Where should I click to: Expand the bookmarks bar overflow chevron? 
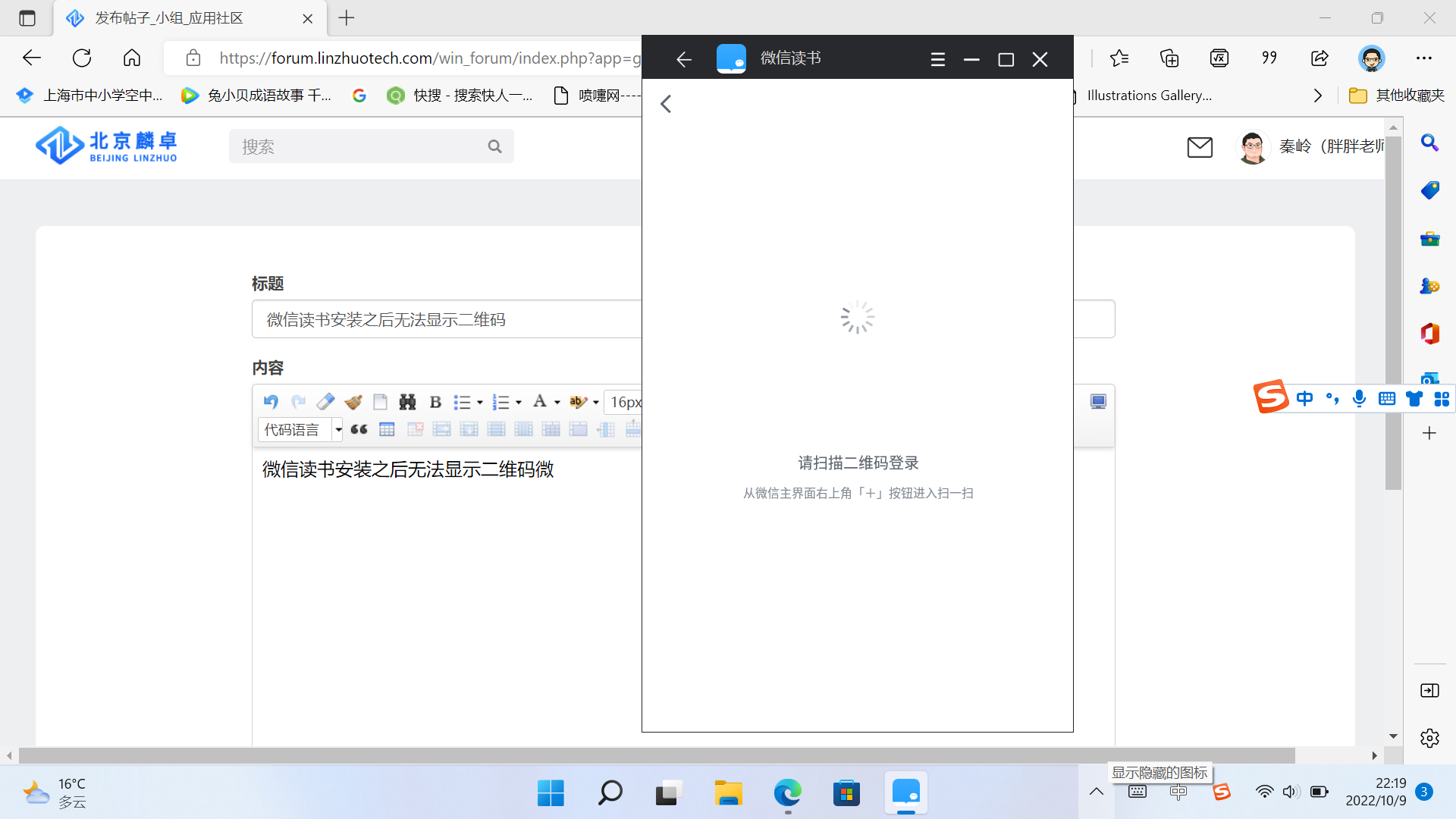pos(1318,96)
